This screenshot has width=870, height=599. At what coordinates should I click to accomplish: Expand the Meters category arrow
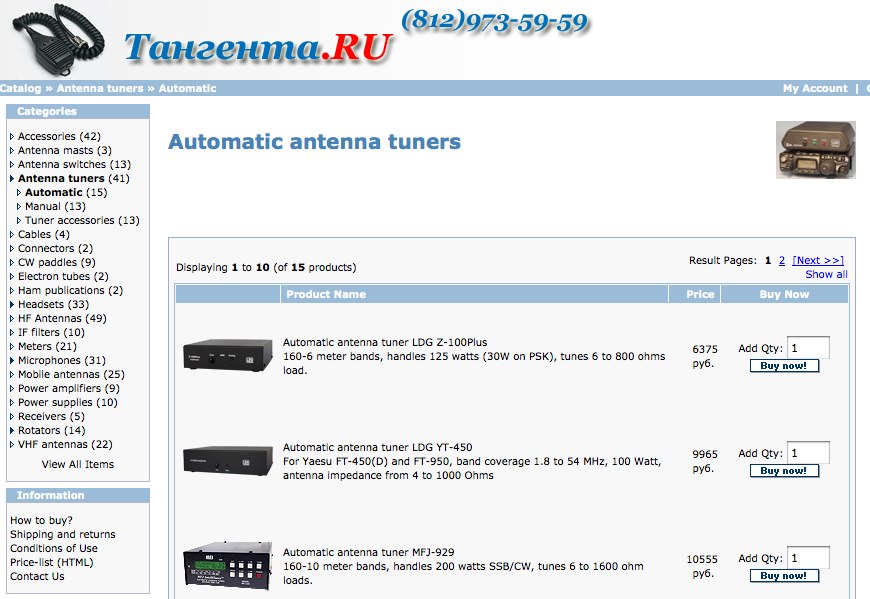pyautogui.click(x=12, y=347)
